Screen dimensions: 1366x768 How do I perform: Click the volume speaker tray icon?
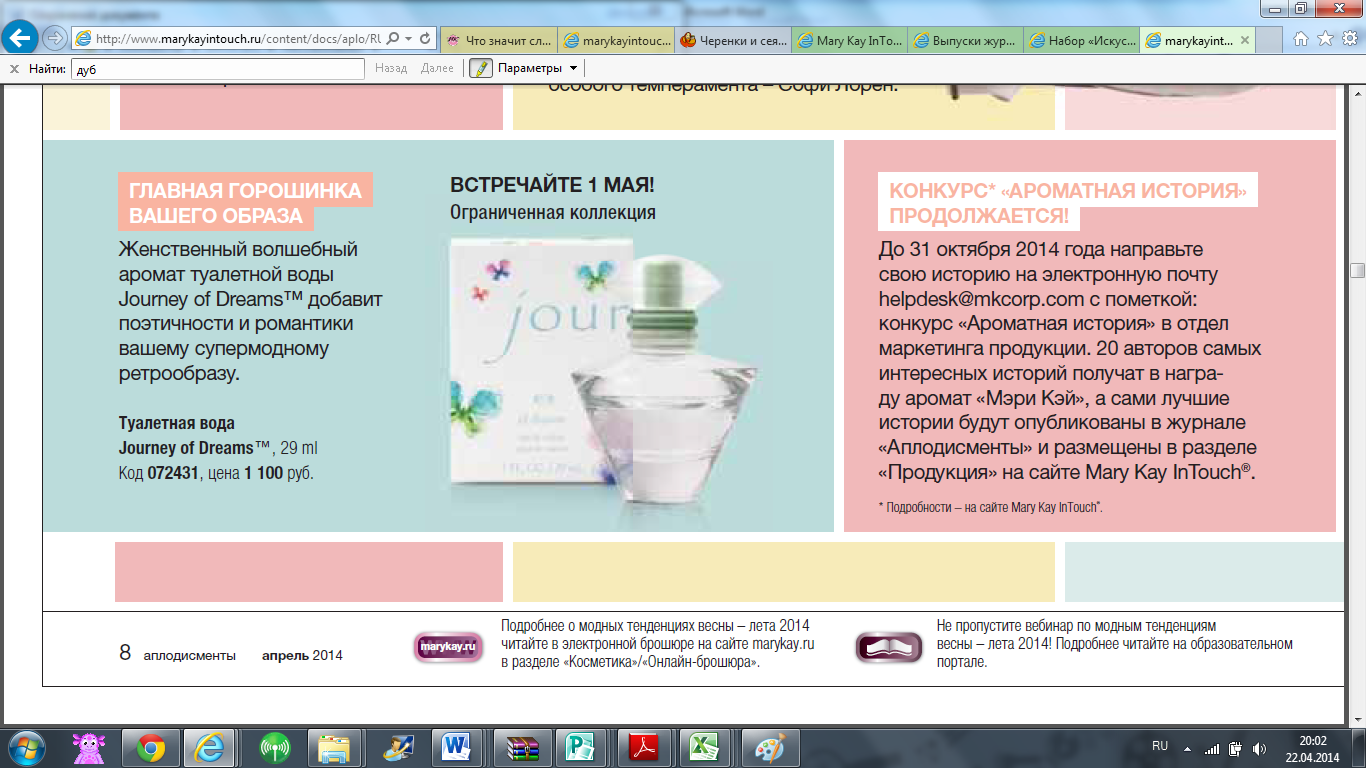[1259, 748]
